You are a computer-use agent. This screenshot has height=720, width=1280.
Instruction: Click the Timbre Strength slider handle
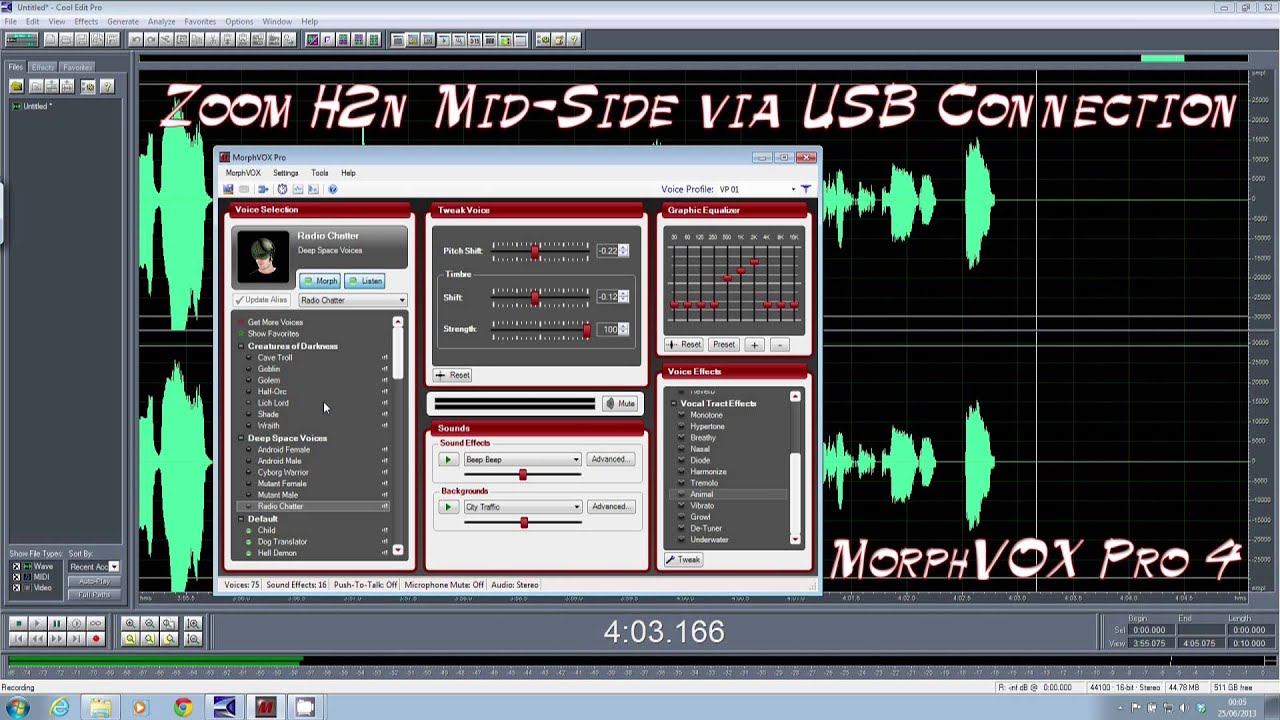click(x=587, y=329)
